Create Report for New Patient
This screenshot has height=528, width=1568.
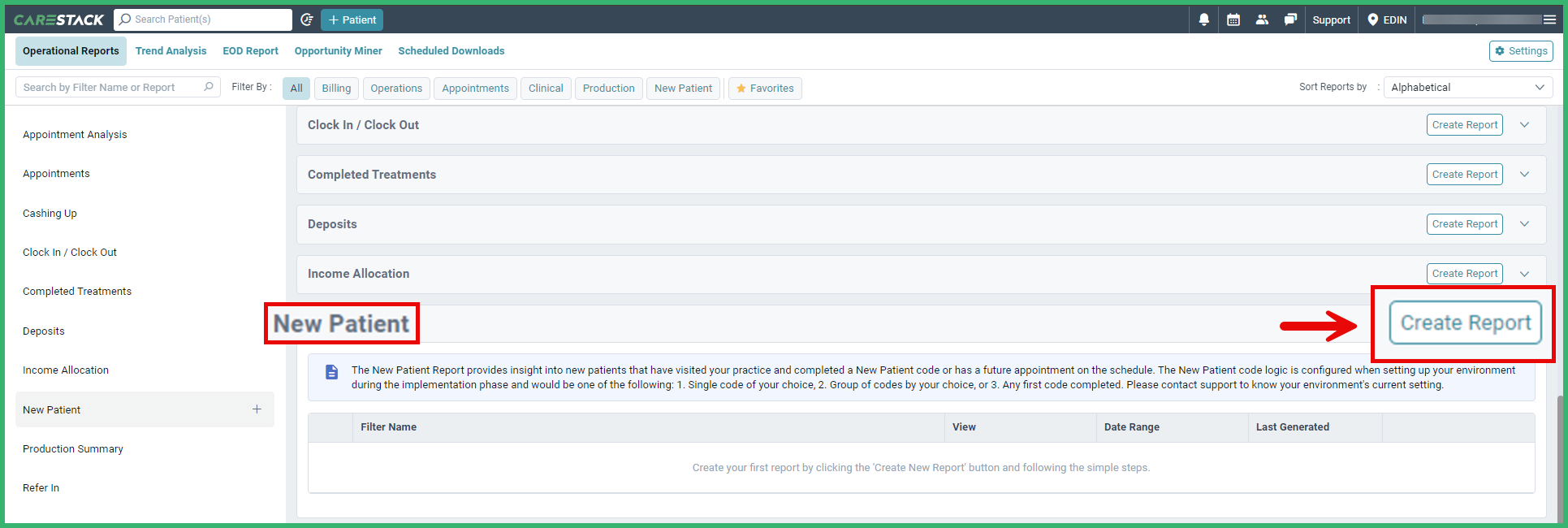point(1465,322)
